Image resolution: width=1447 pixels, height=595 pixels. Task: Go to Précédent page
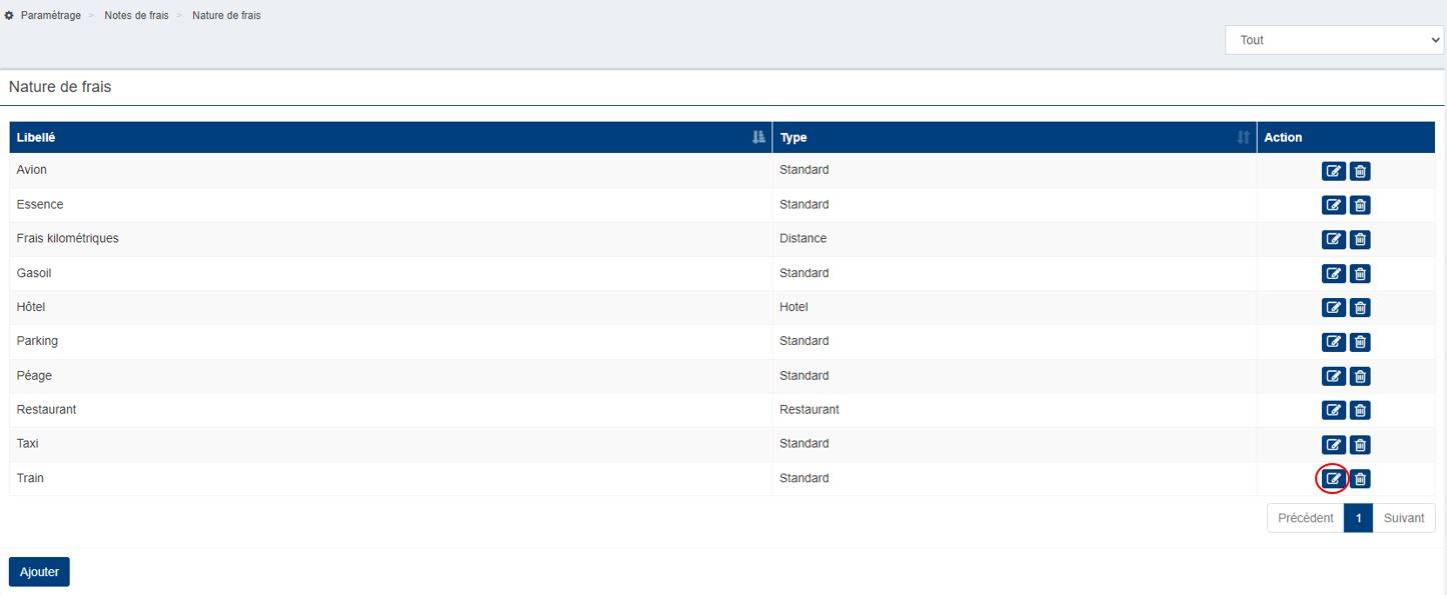pyautogui.click(x=1305, y=518)
